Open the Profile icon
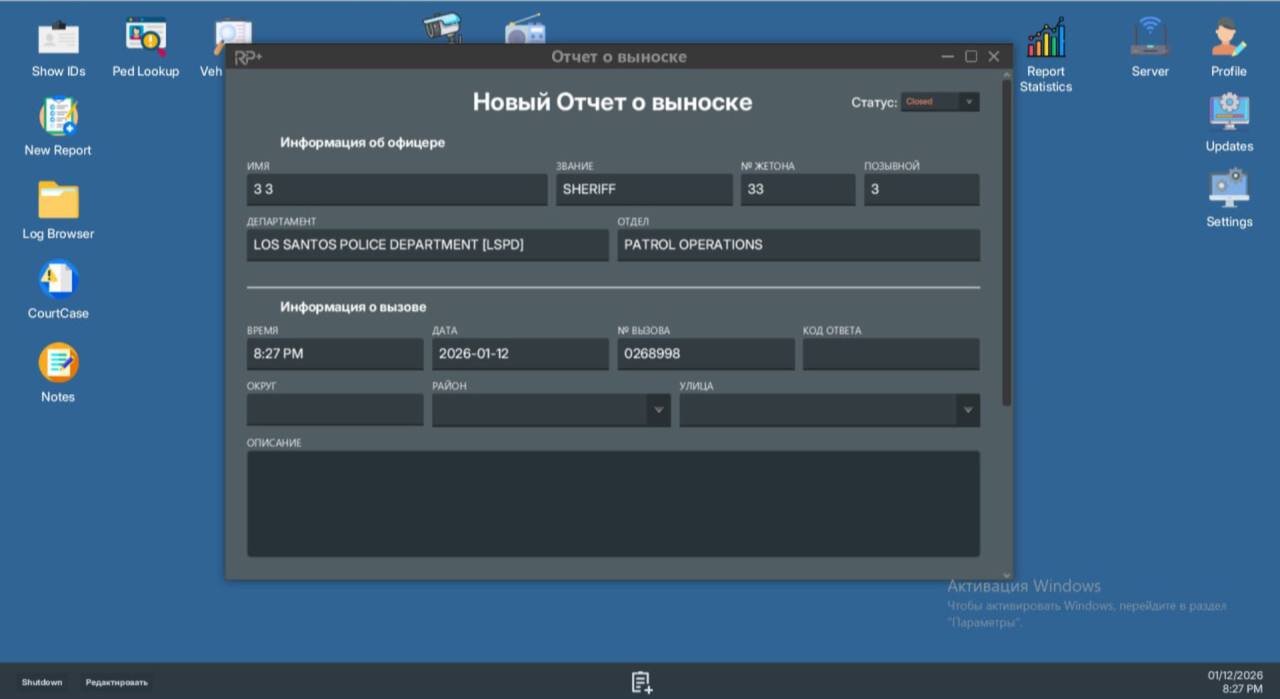The image size is (1280, 699). click(1229, 40)
